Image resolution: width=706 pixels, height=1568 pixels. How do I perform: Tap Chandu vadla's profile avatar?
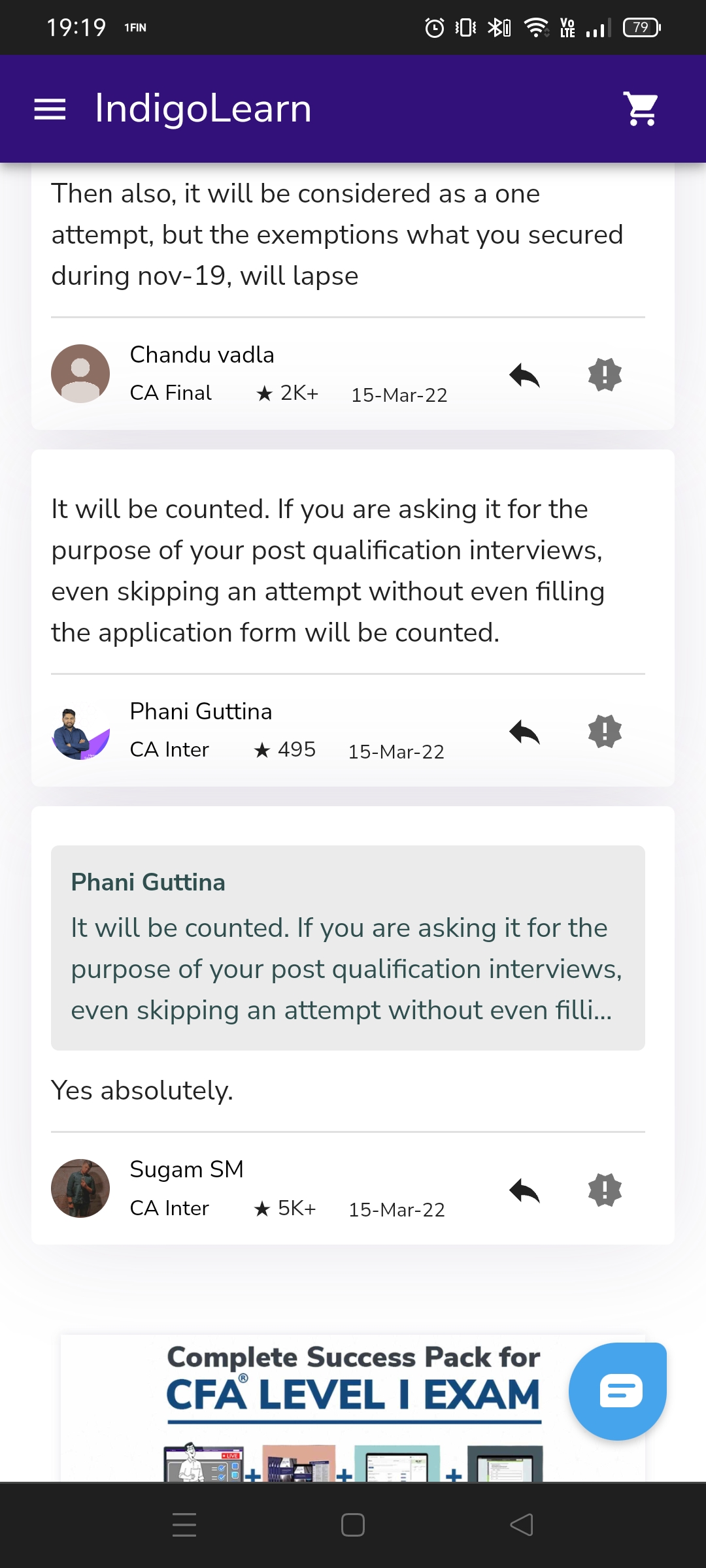tap(80, 374)
